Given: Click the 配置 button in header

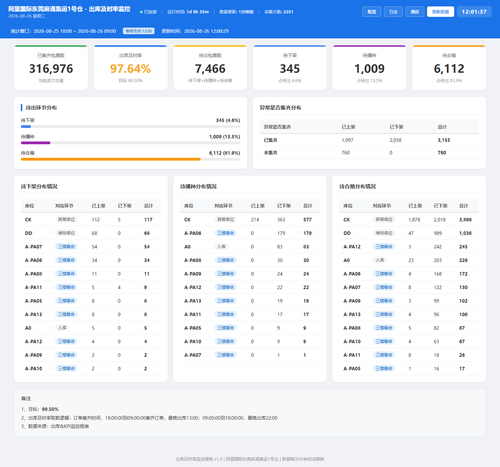Looking at the screenshot, I should pyautogui.click(x=372, y=12).
